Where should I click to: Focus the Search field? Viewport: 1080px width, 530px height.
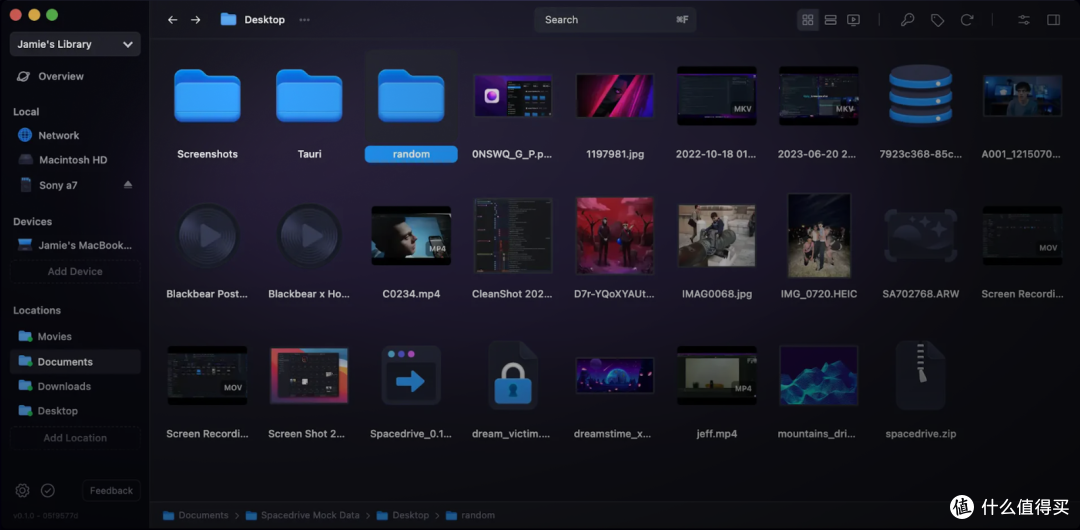(615, 20)
